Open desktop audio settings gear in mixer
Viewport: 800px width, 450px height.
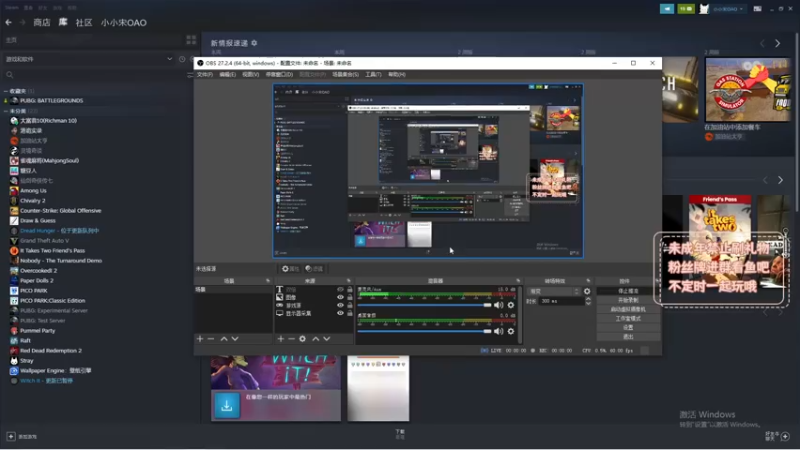(x=511, y=331)
